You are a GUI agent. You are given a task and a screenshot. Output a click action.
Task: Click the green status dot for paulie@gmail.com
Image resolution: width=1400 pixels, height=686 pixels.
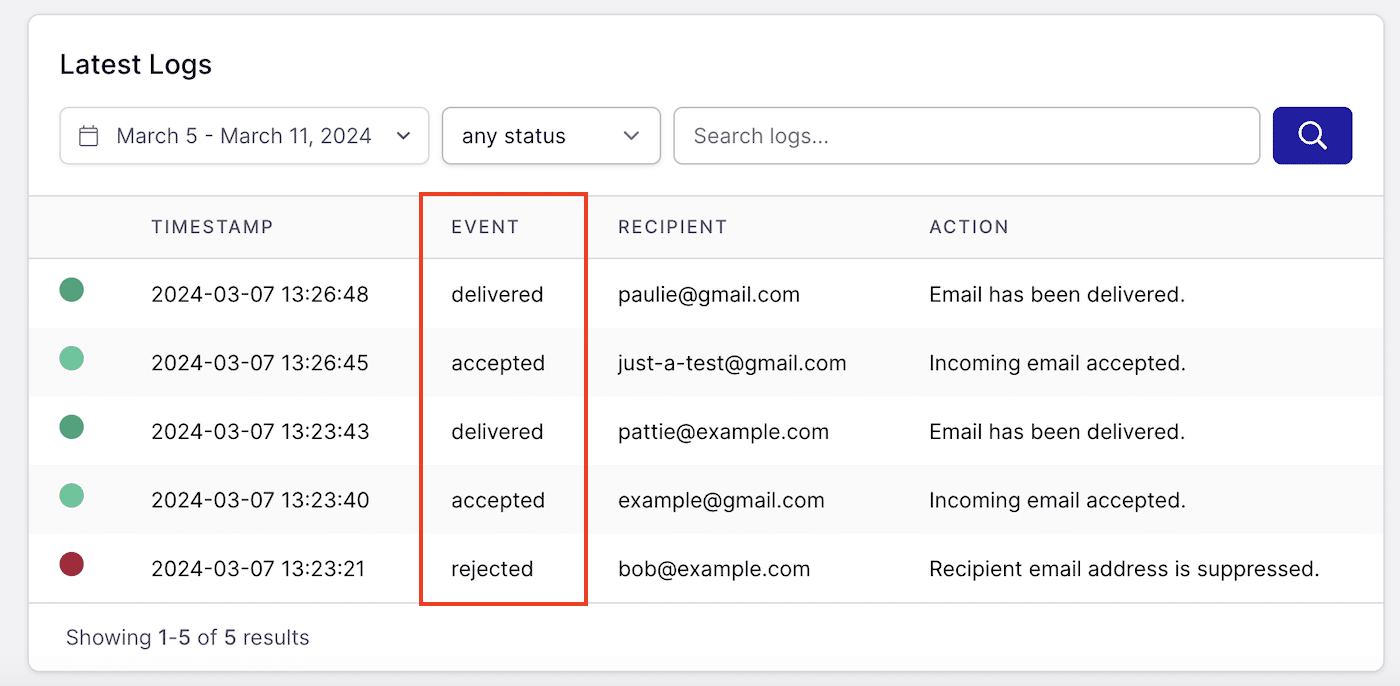[71, 289]
